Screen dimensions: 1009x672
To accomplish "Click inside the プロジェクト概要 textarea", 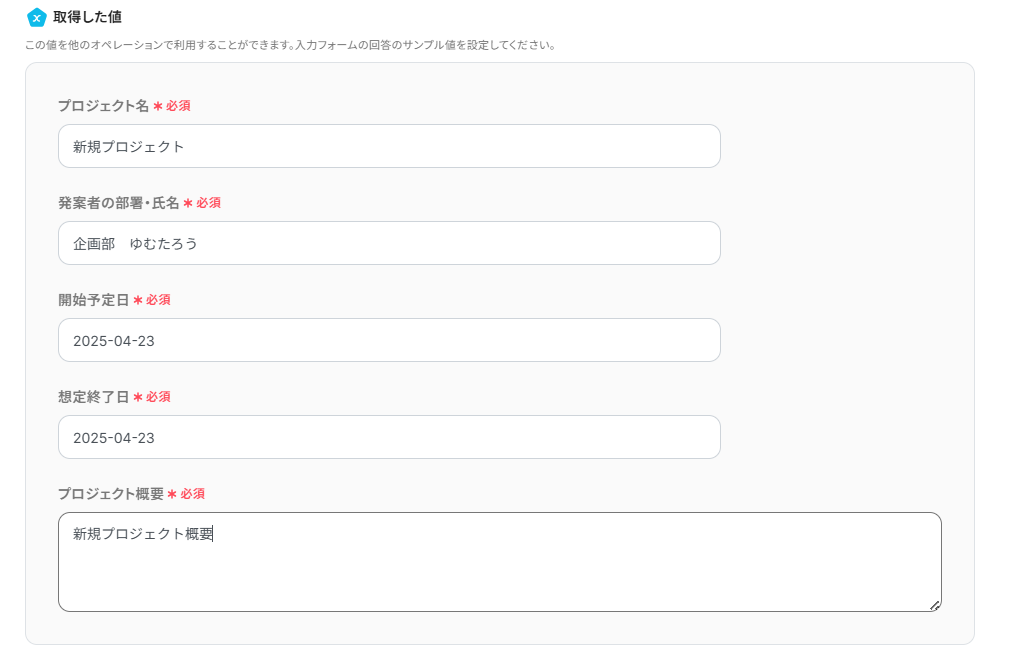I will click(500, 562).
